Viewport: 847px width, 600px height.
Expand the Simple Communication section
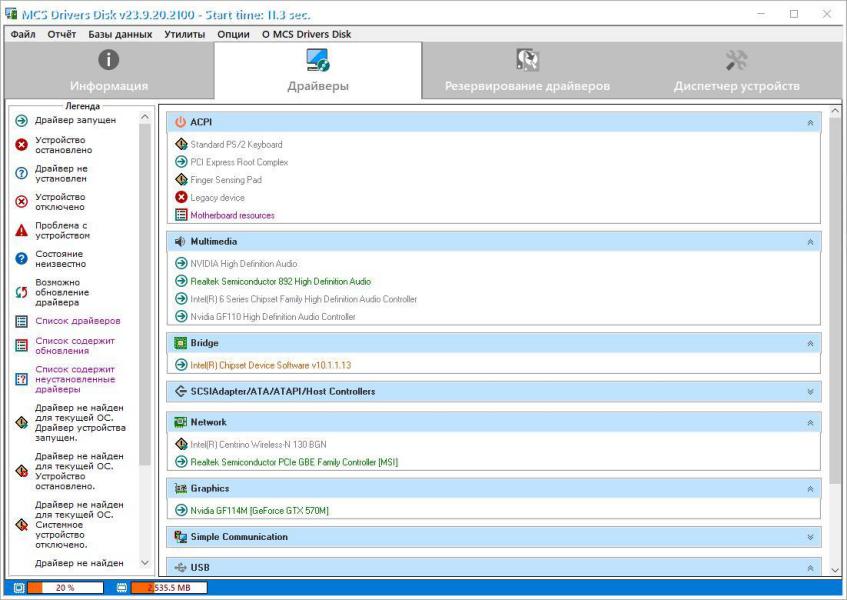click(810, 537)
